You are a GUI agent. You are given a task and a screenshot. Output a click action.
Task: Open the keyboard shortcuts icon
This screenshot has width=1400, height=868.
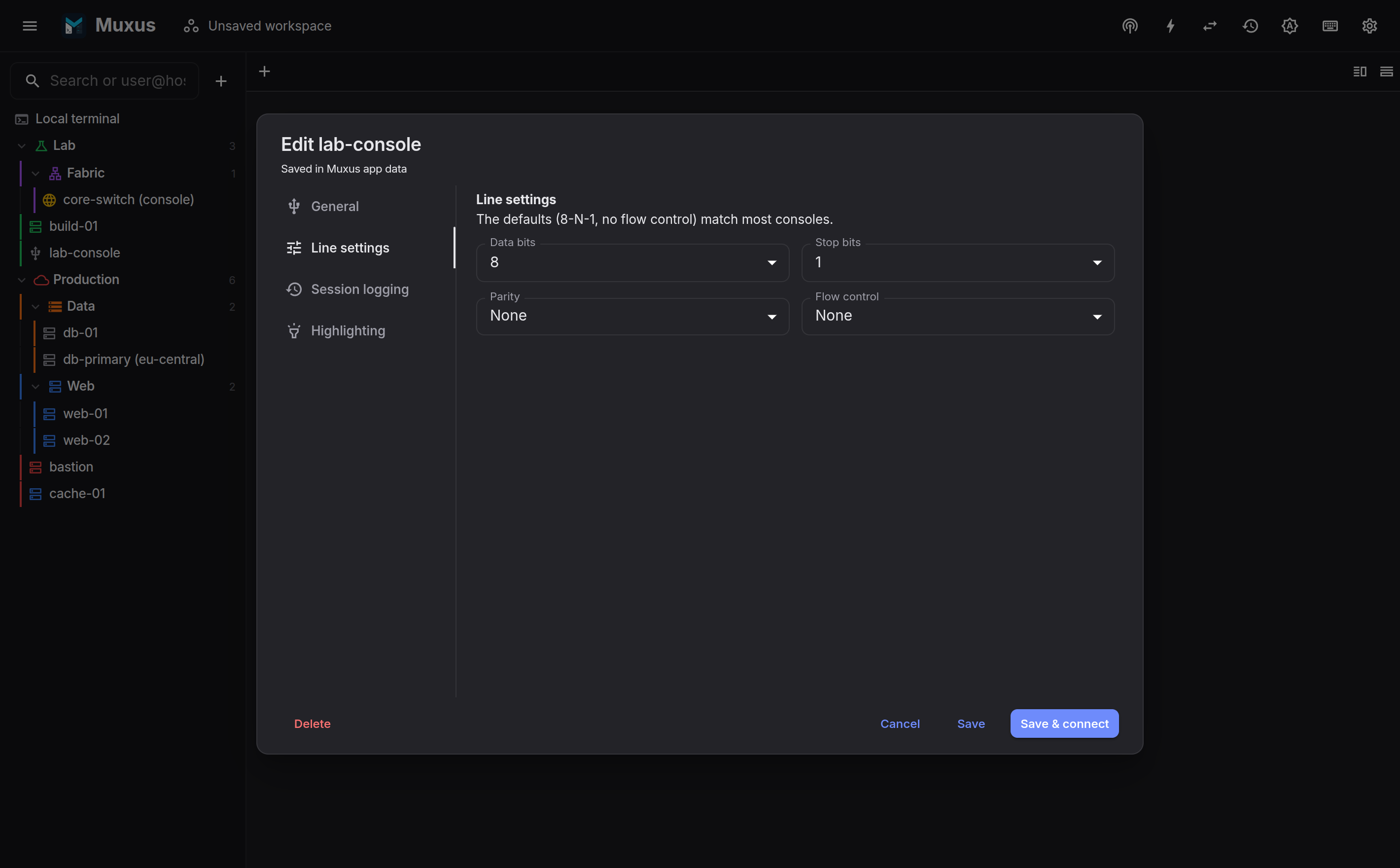click(1330, 26)
